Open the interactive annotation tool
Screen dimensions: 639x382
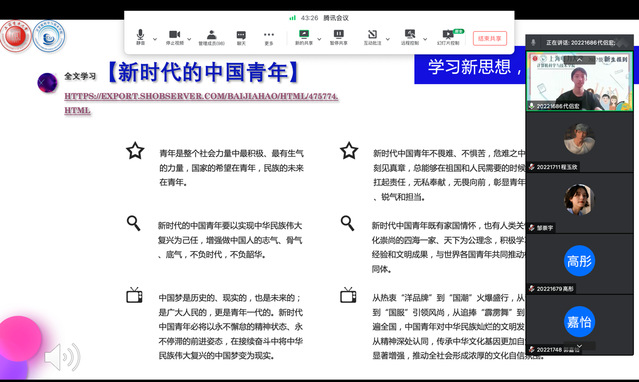pos(372,37)
